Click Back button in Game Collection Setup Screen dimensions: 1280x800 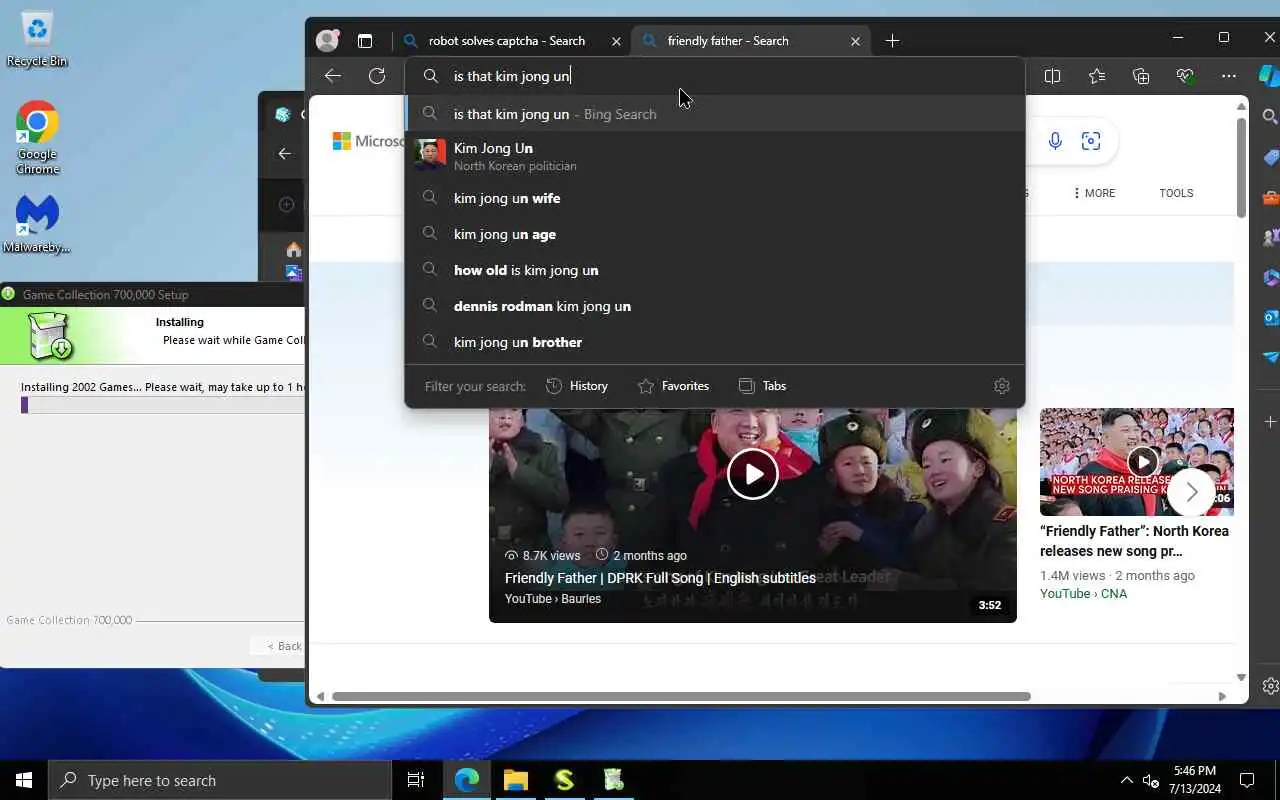279,646
